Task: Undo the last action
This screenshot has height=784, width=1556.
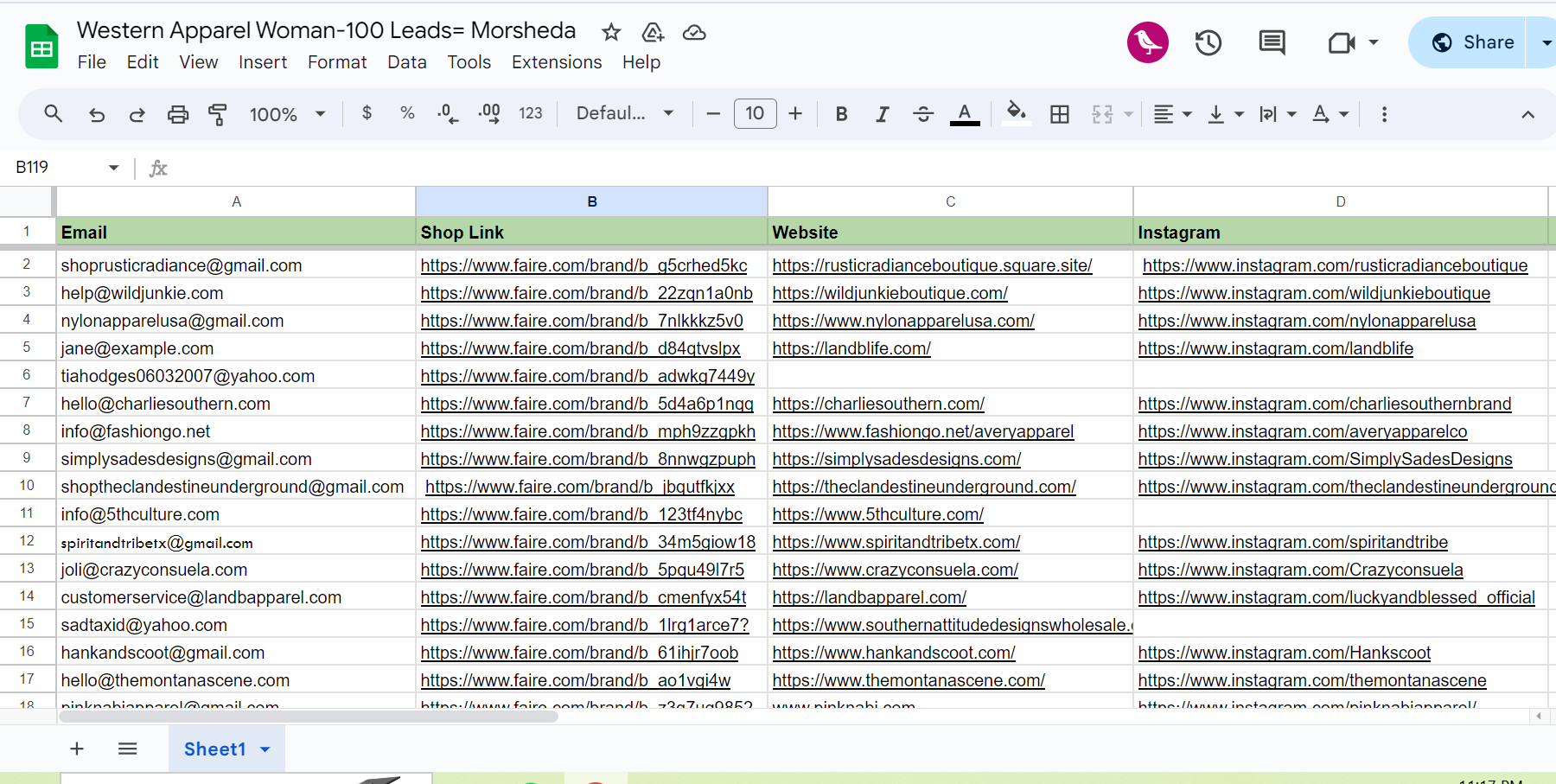Action: 97,114
